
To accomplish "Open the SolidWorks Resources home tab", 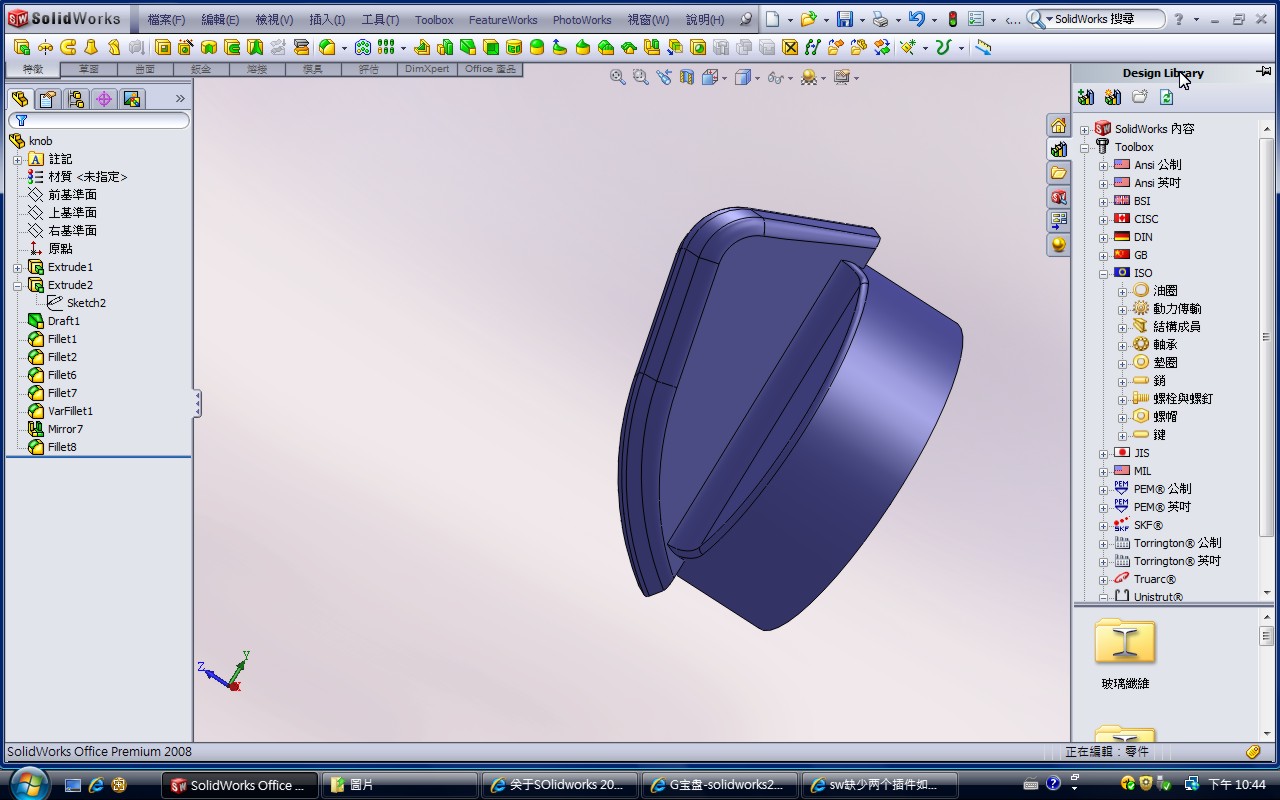I will (1058, 125).
